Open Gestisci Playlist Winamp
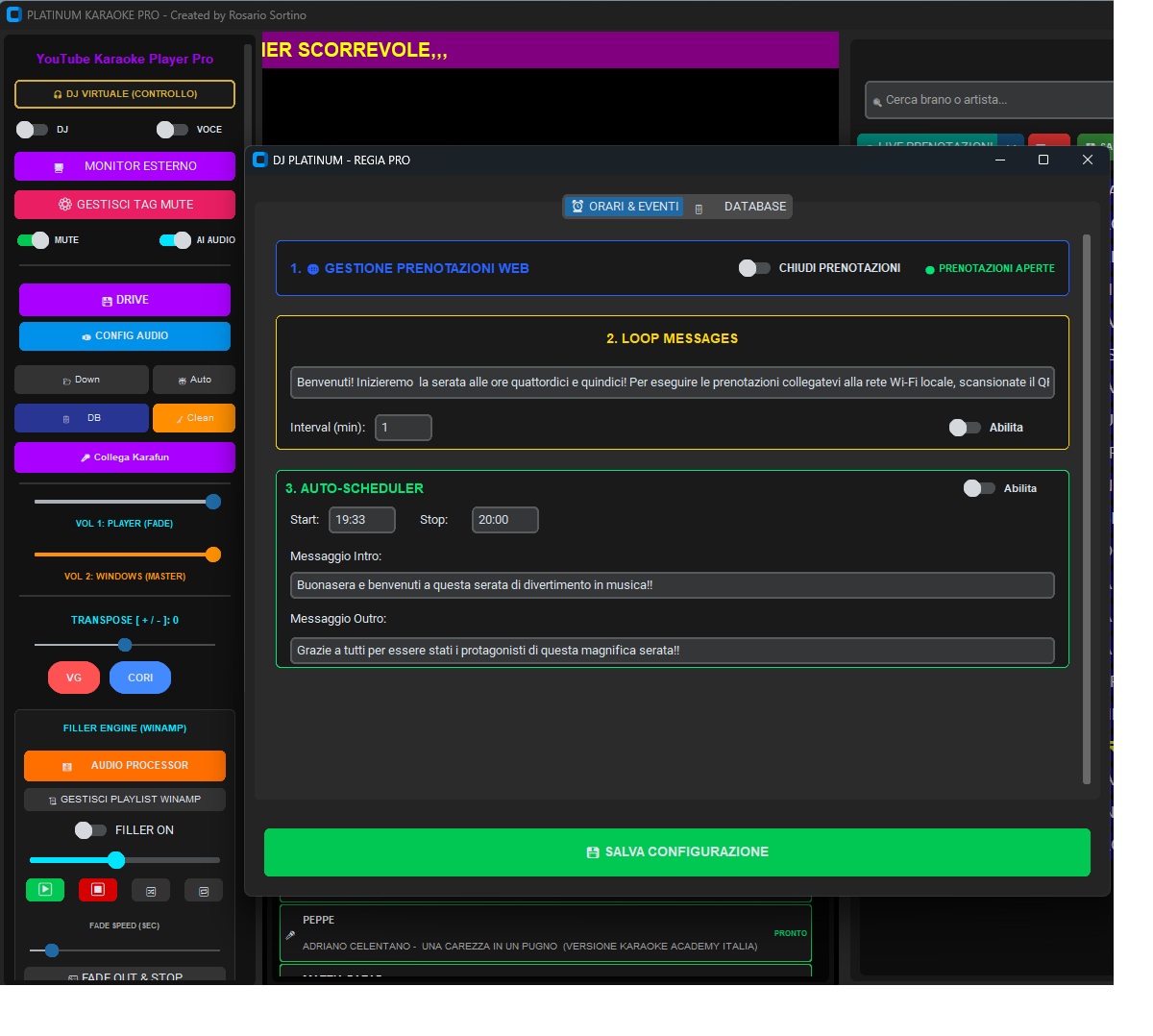 [124, 800]
